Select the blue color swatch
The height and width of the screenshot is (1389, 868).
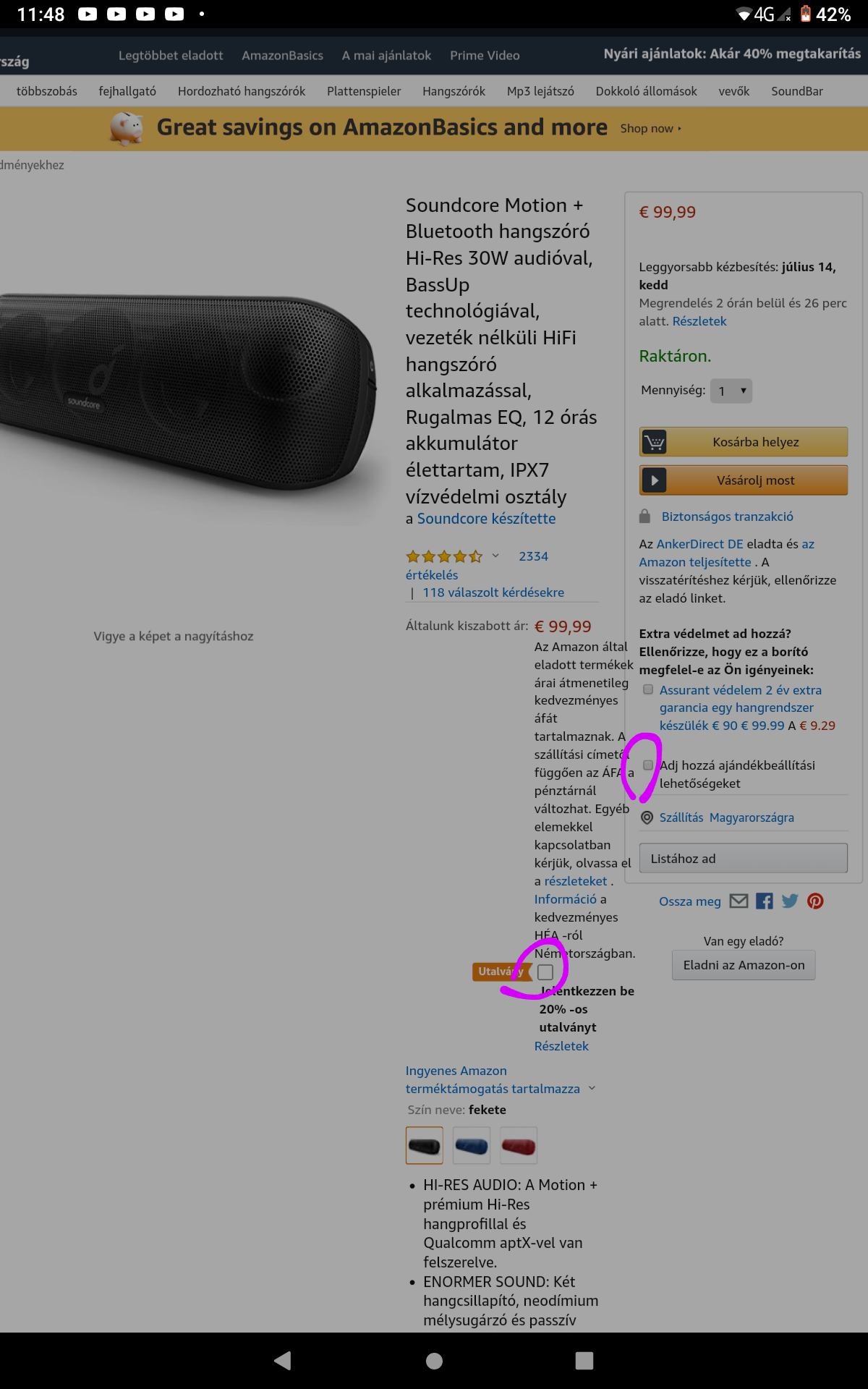(x=472, y=1145)
